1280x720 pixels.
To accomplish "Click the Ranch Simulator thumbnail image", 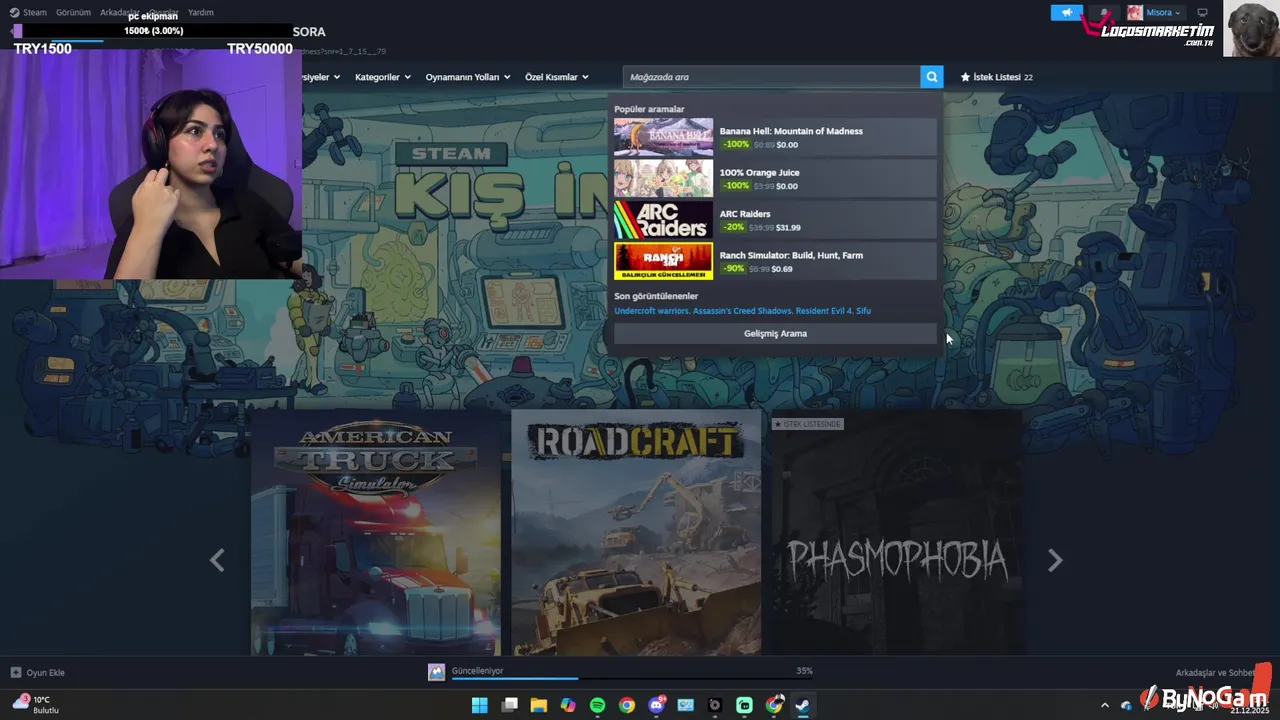I will 663,261.
